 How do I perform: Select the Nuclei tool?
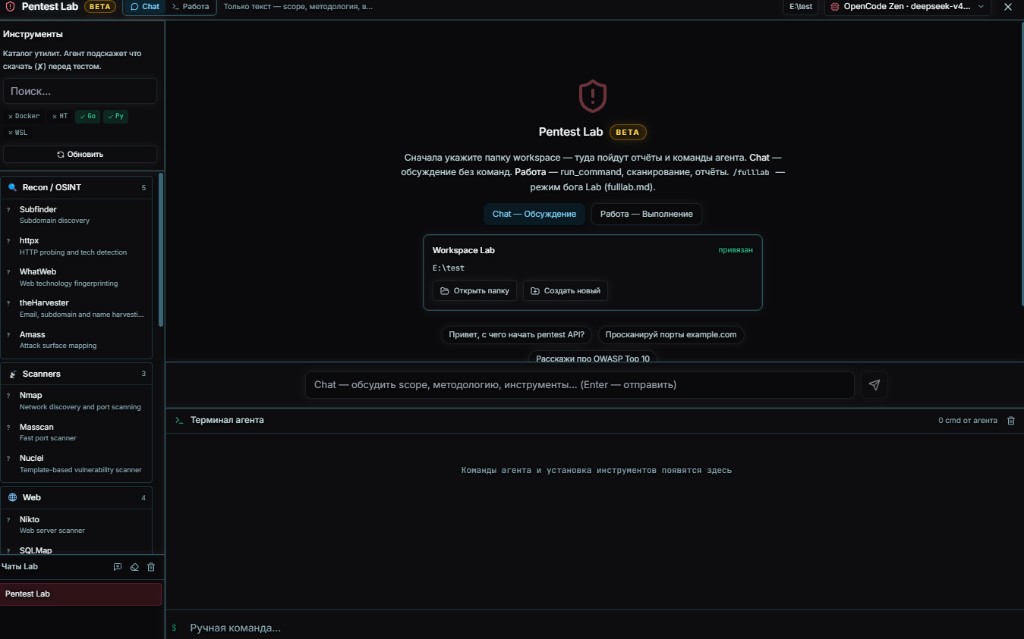click(x=77, y=463)
